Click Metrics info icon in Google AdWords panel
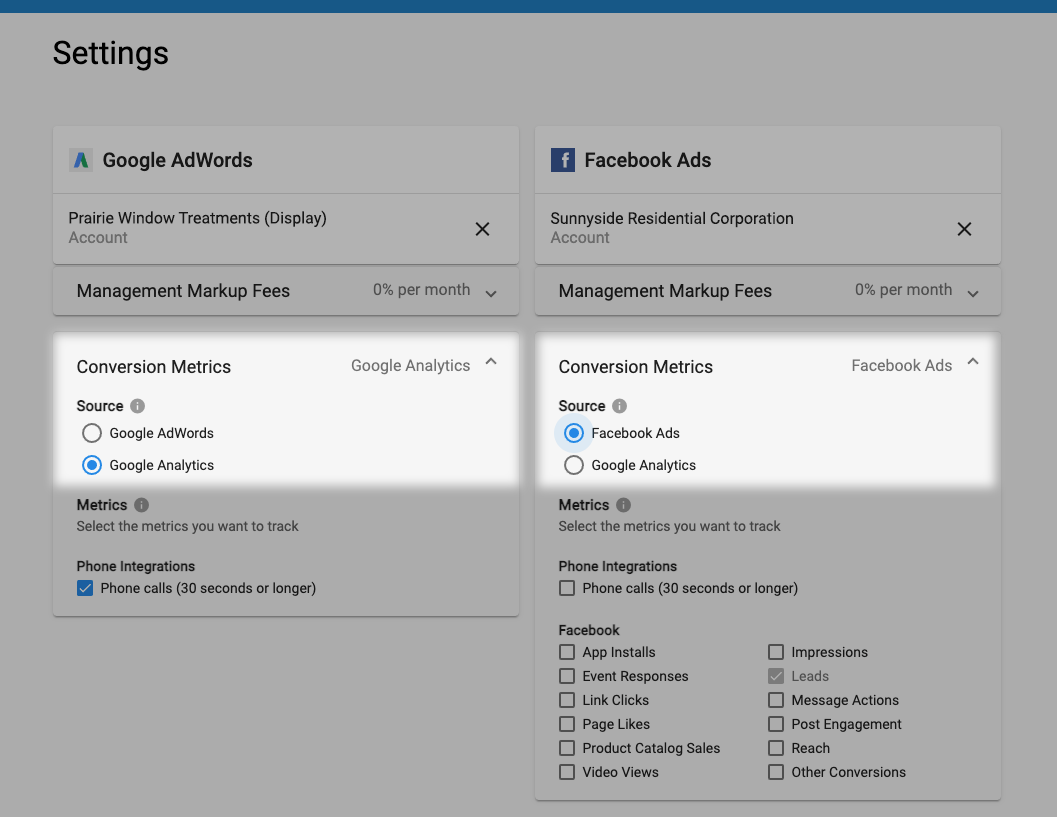 tap(141, 505)
